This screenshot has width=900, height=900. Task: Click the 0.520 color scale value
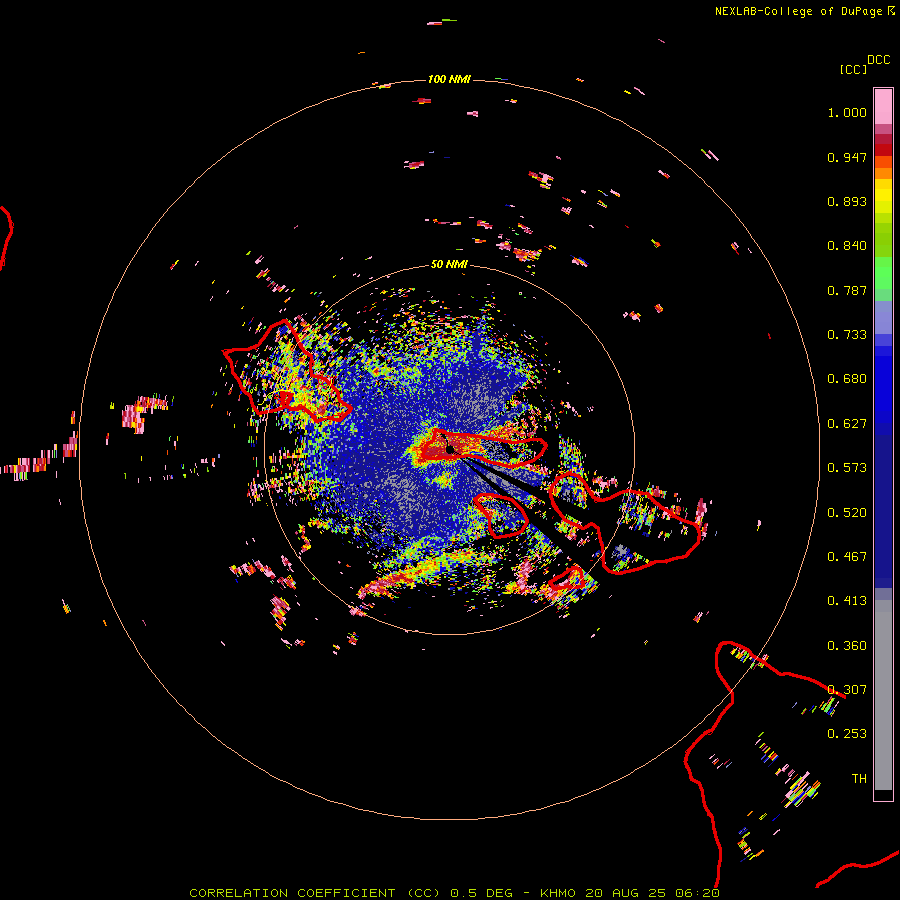tap(847, 513)
